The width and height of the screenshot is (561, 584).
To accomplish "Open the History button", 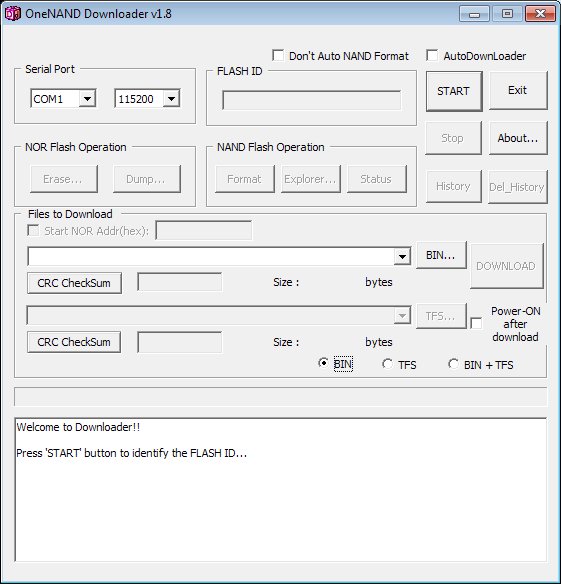I will point(454,186).
